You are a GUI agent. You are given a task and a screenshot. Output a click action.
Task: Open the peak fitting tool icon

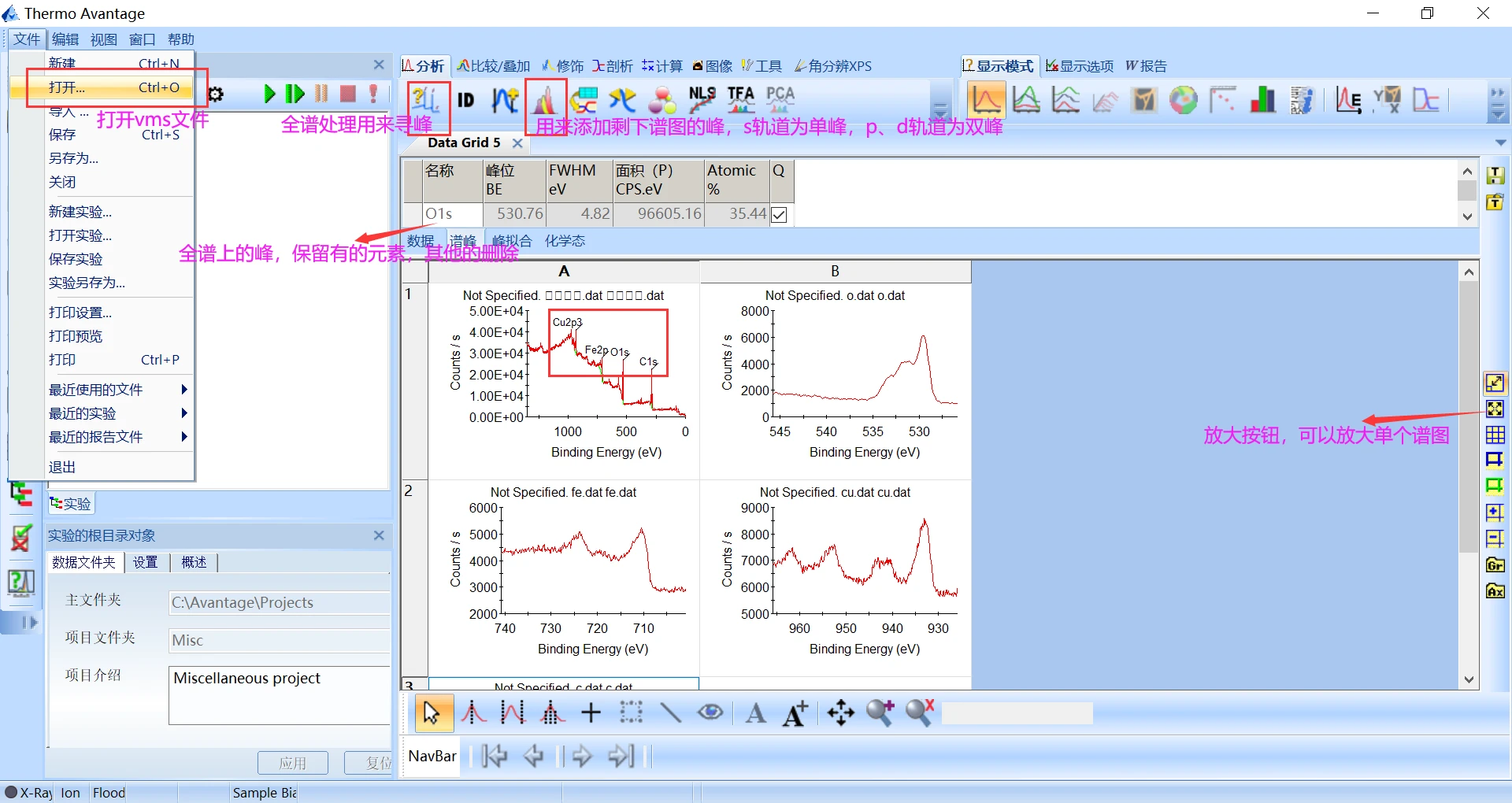[x=545, y=100]
